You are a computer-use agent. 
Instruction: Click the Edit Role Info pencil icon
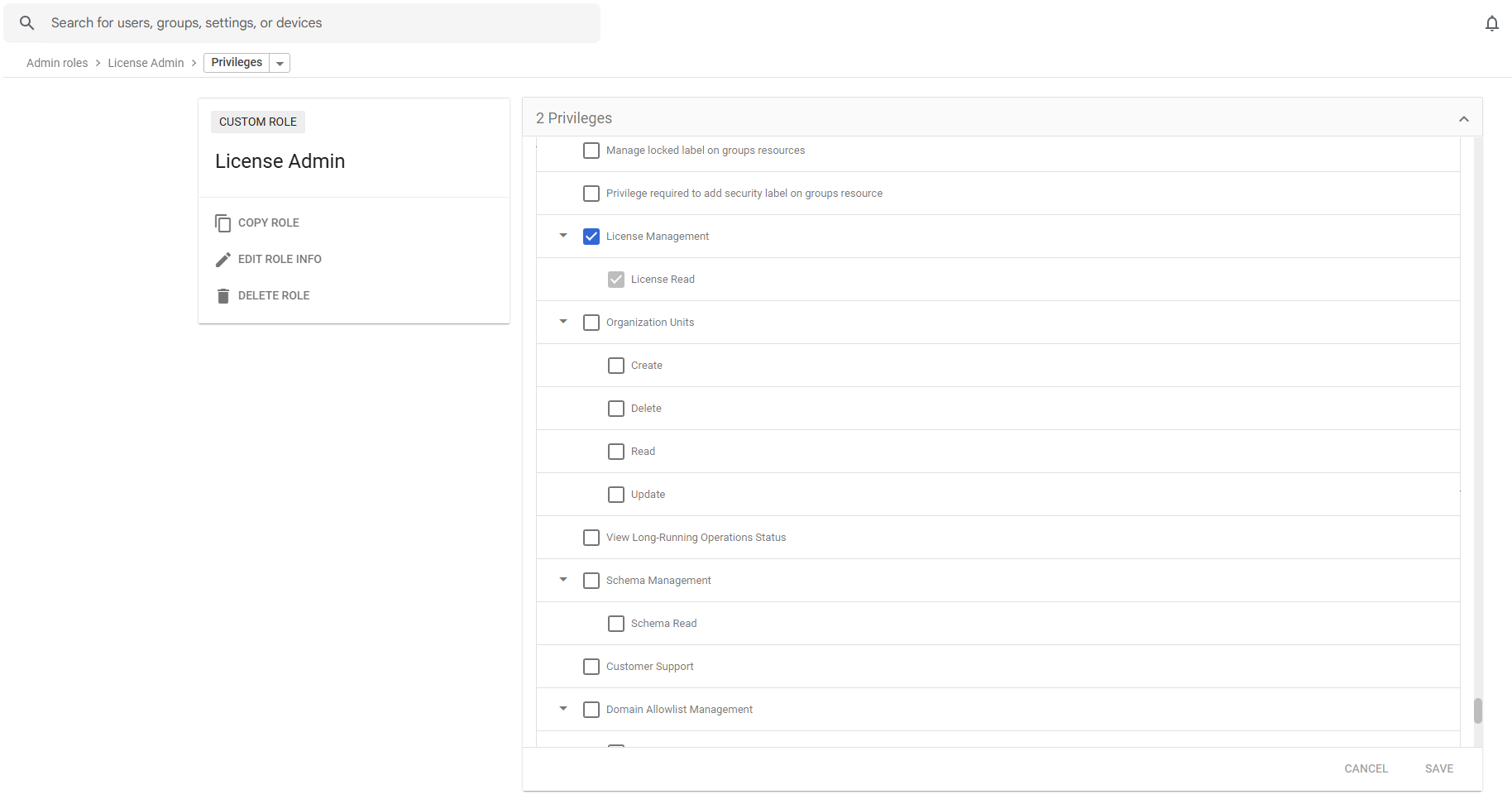coord(222,260)
